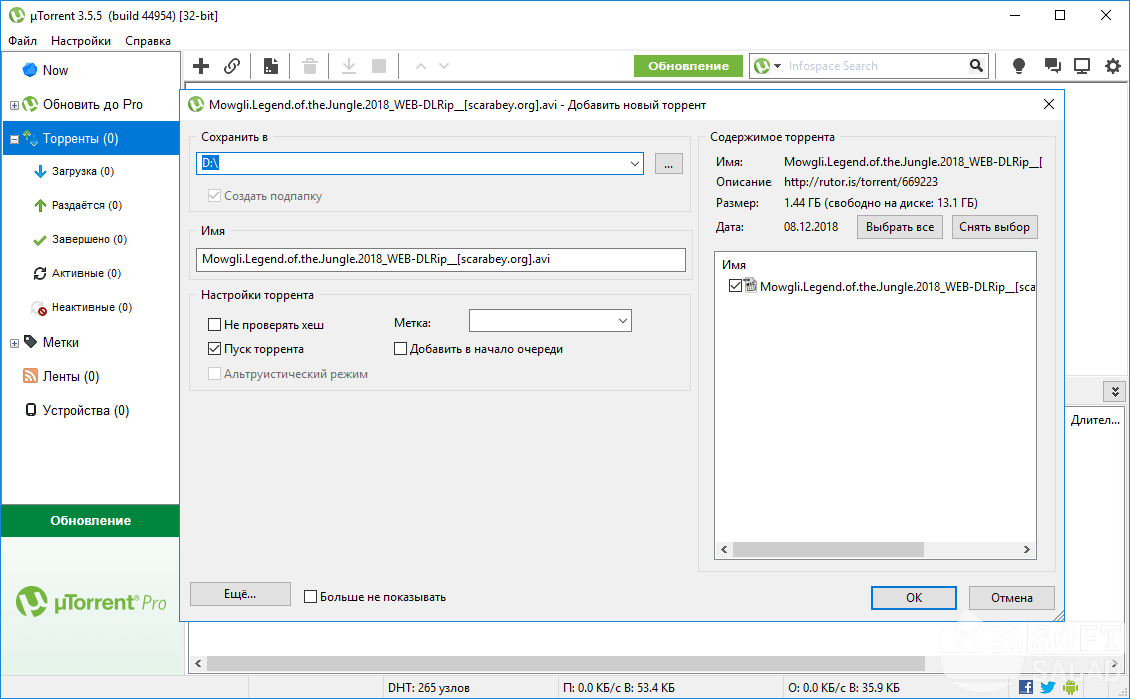This screenshot has width=1130, height=699.
Task: Click the Move Up Queue arrow icon
Action: [421, 66]
